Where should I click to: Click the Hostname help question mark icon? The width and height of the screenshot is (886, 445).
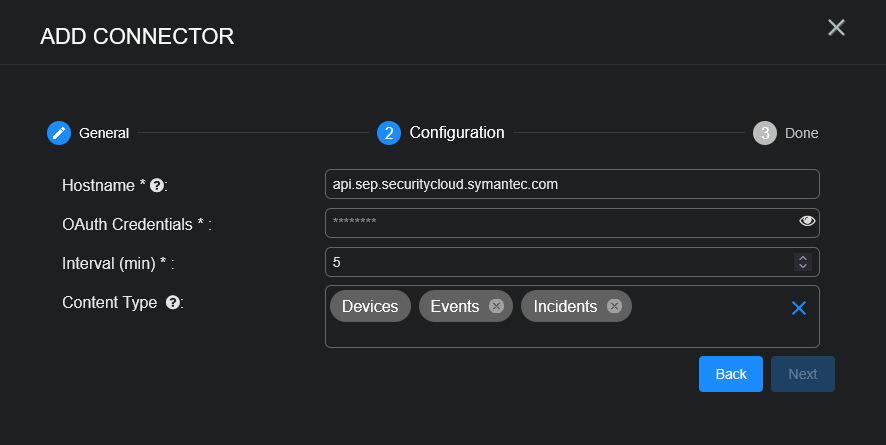(156, 185)
